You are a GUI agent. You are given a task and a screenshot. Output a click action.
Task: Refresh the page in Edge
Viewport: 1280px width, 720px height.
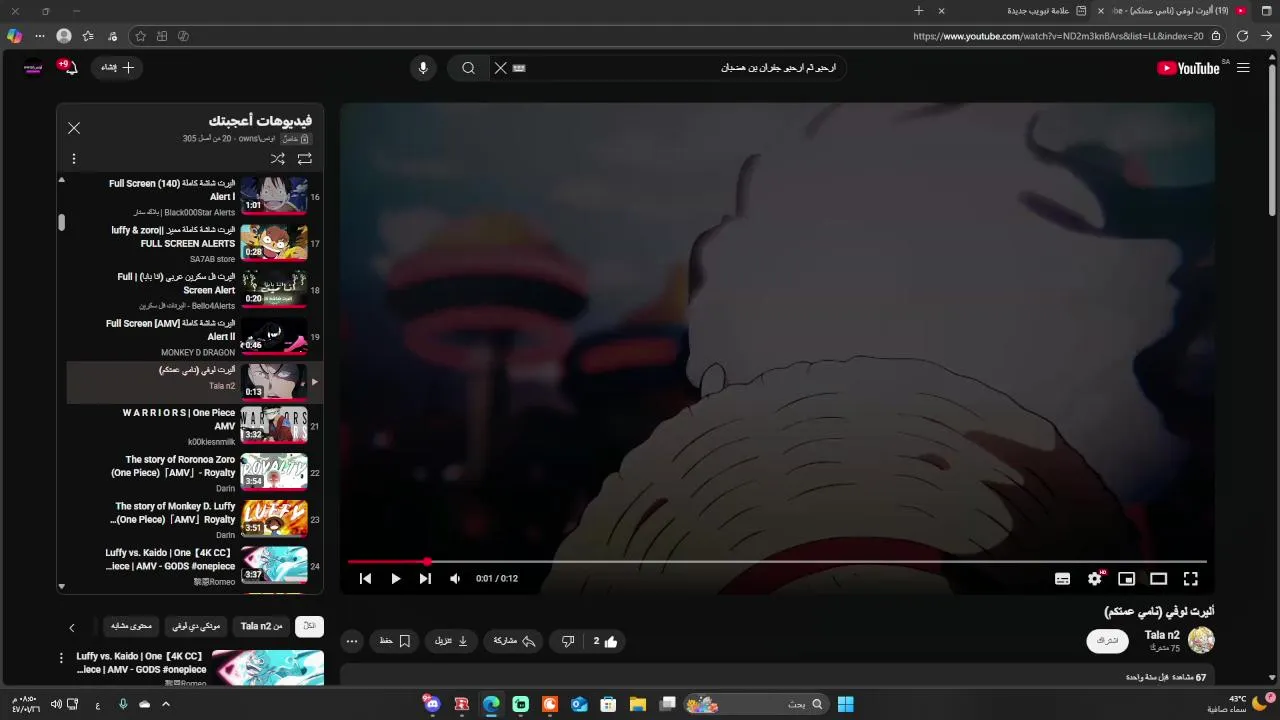pyautogui.click(x=1242, y=36)
